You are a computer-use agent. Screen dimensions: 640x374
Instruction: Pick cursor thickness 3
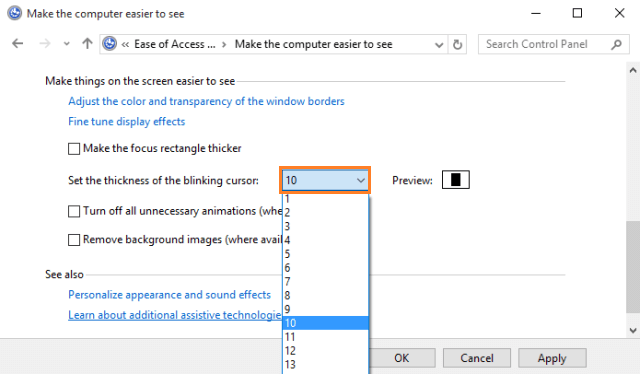point(325,226)
